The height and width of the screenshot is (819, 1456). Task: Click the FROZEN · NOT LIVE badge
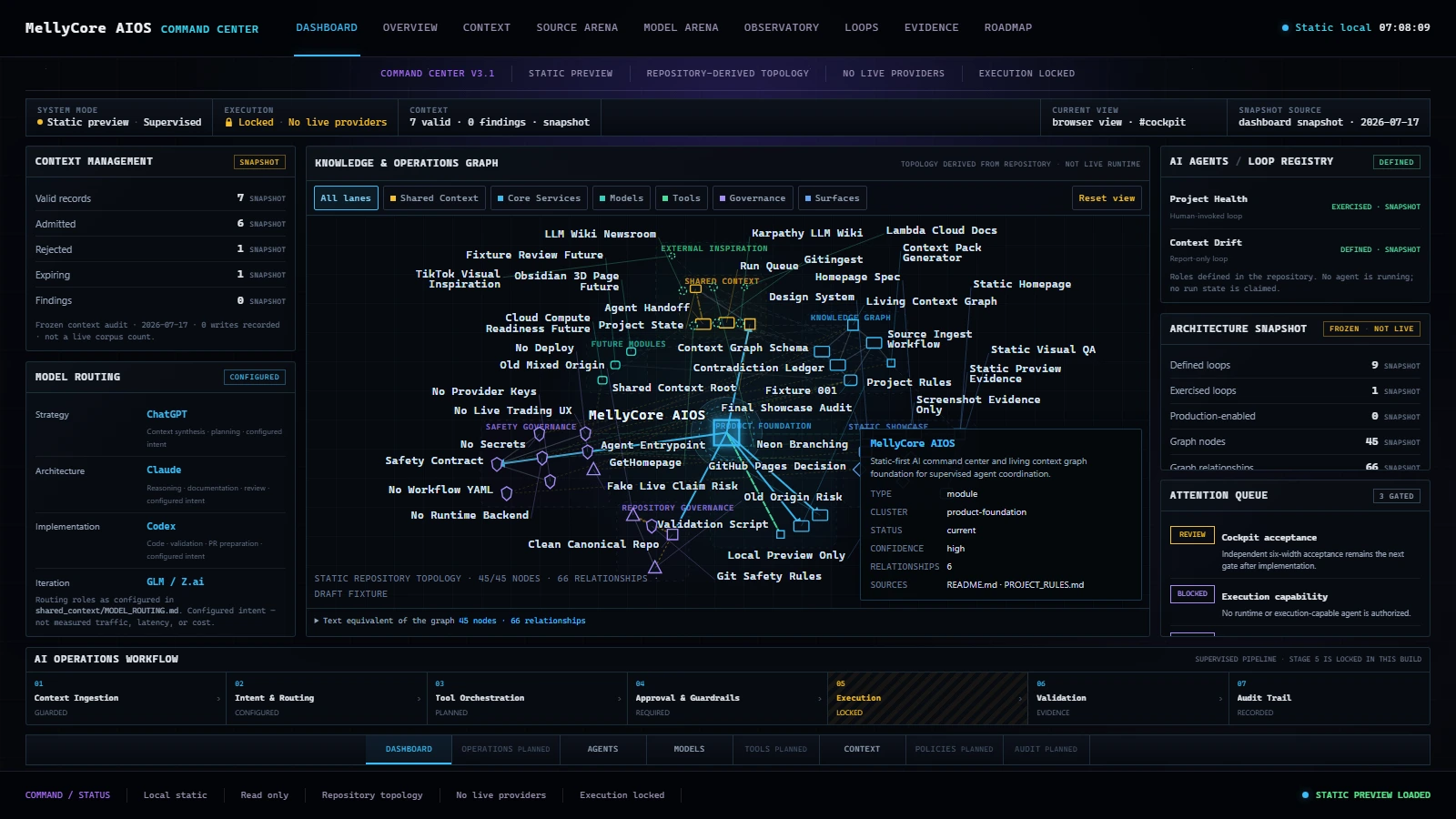click(1371, 329)
